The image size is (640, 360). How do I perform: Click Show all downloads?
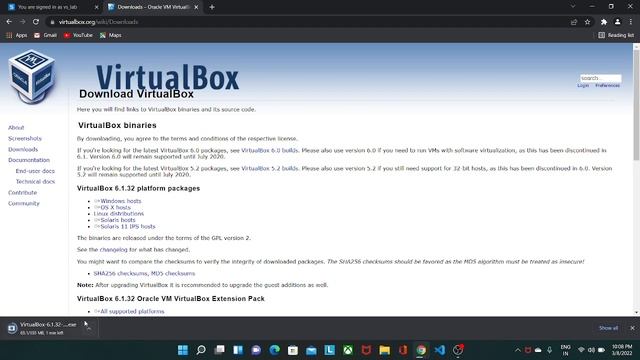coord(608,328)
